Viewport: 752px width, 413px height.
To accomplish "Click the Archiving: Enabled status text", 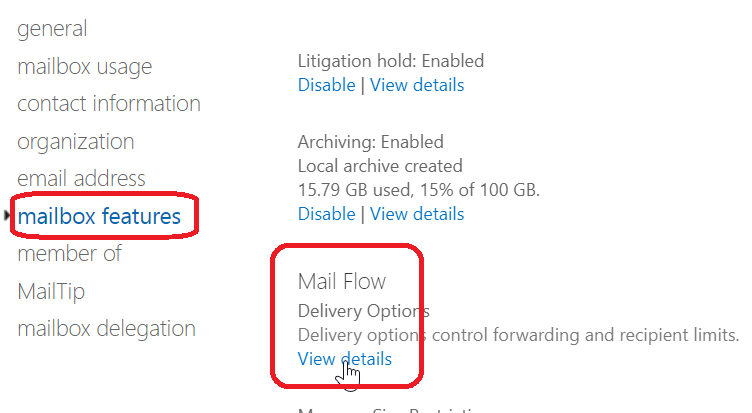I will point(371,142).
